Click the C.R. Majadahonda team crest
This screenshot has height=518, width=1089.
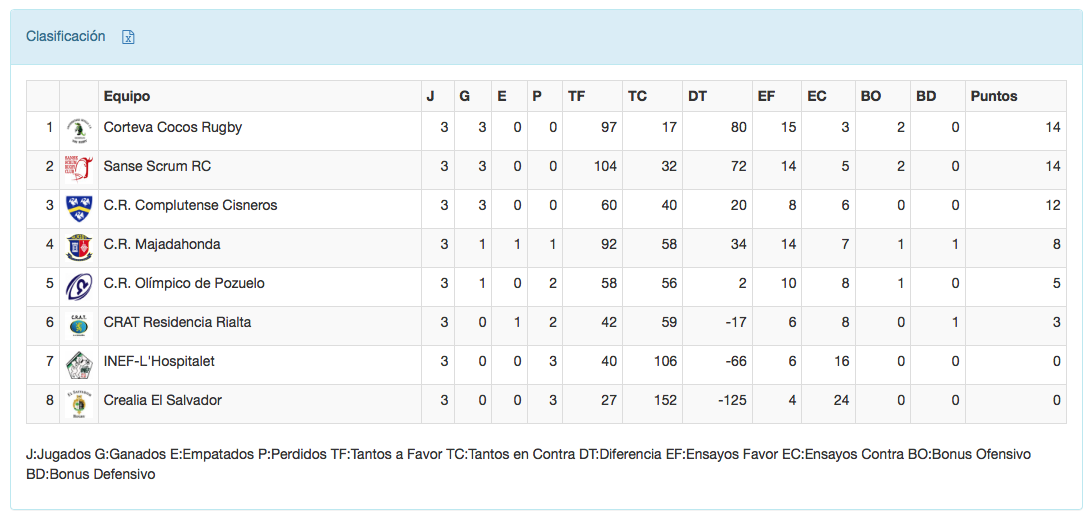click(78, 247)
